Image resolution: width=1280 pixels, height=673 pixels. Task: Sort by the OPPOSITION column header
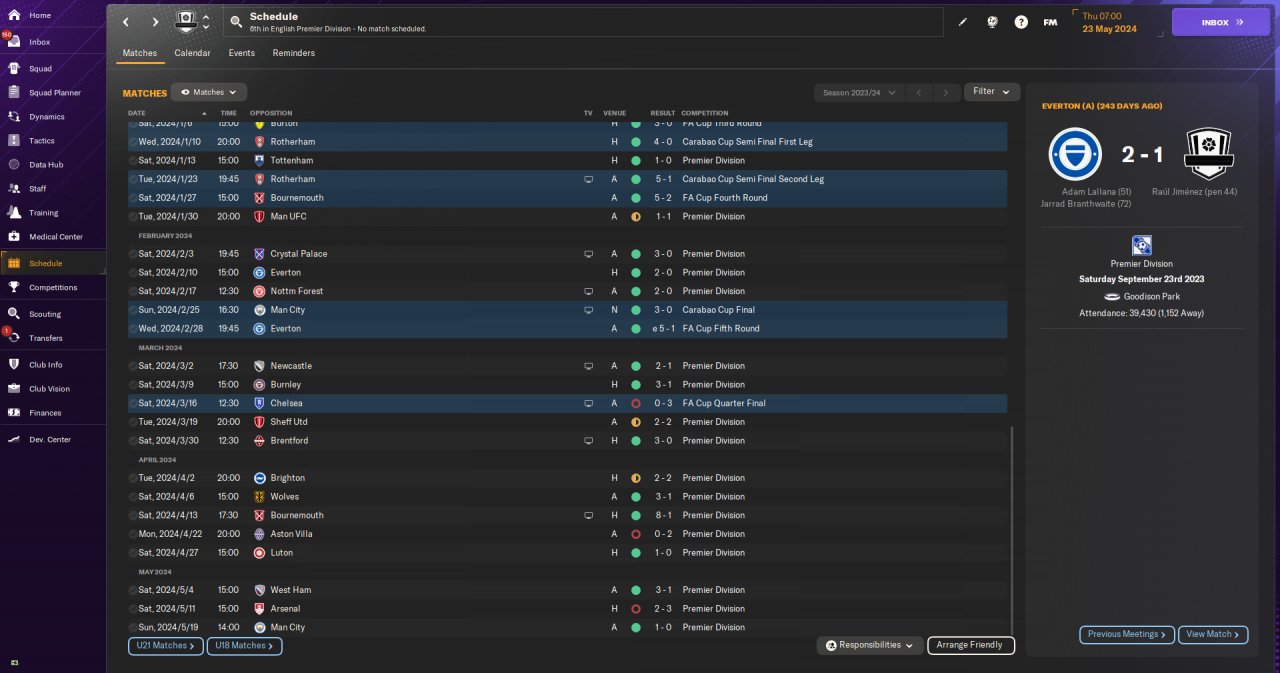pyautogui.click(x=271, y=113)
